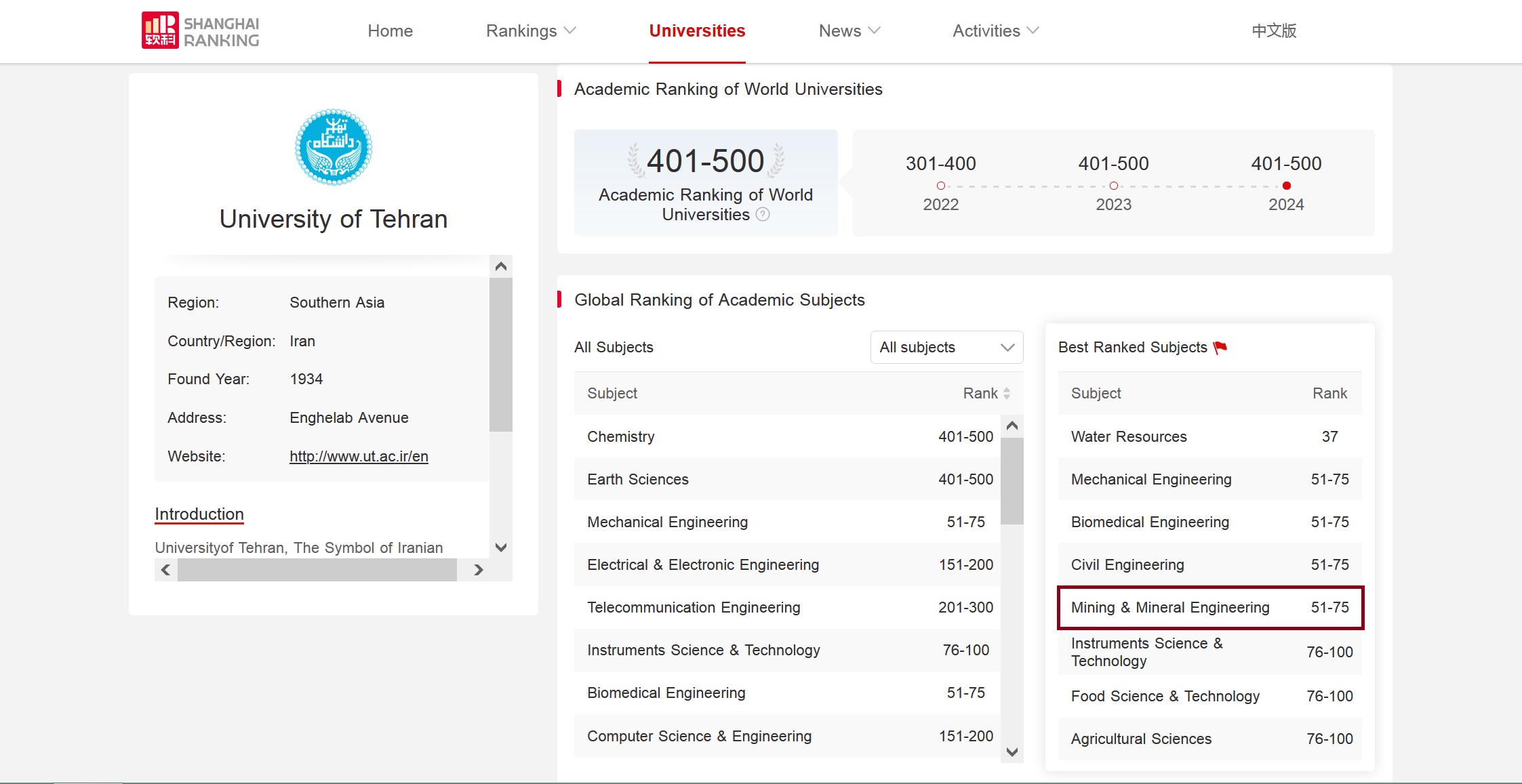The image size is (1522, 784).
Task: Open the ut.ac.ir website link
Action: [359, 457]
